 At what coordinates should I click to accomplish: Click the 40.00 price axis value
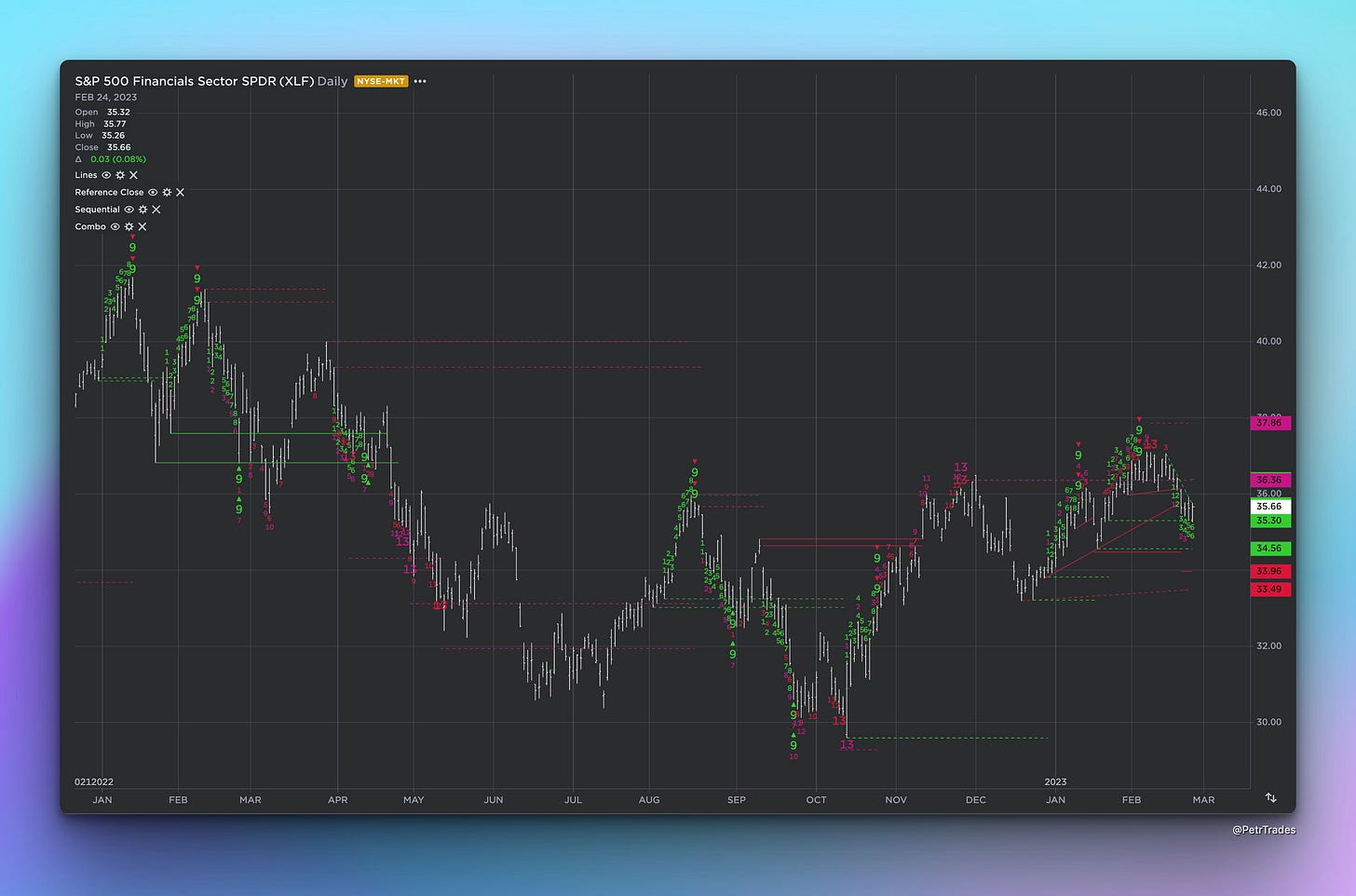[x=1268, y=342]
